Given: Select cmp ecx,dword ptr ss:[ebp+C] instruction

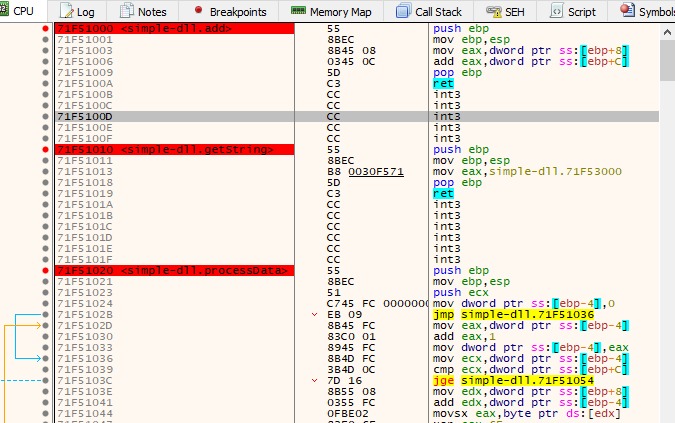Looking at the screenshot, I should (x=531, y=369).
